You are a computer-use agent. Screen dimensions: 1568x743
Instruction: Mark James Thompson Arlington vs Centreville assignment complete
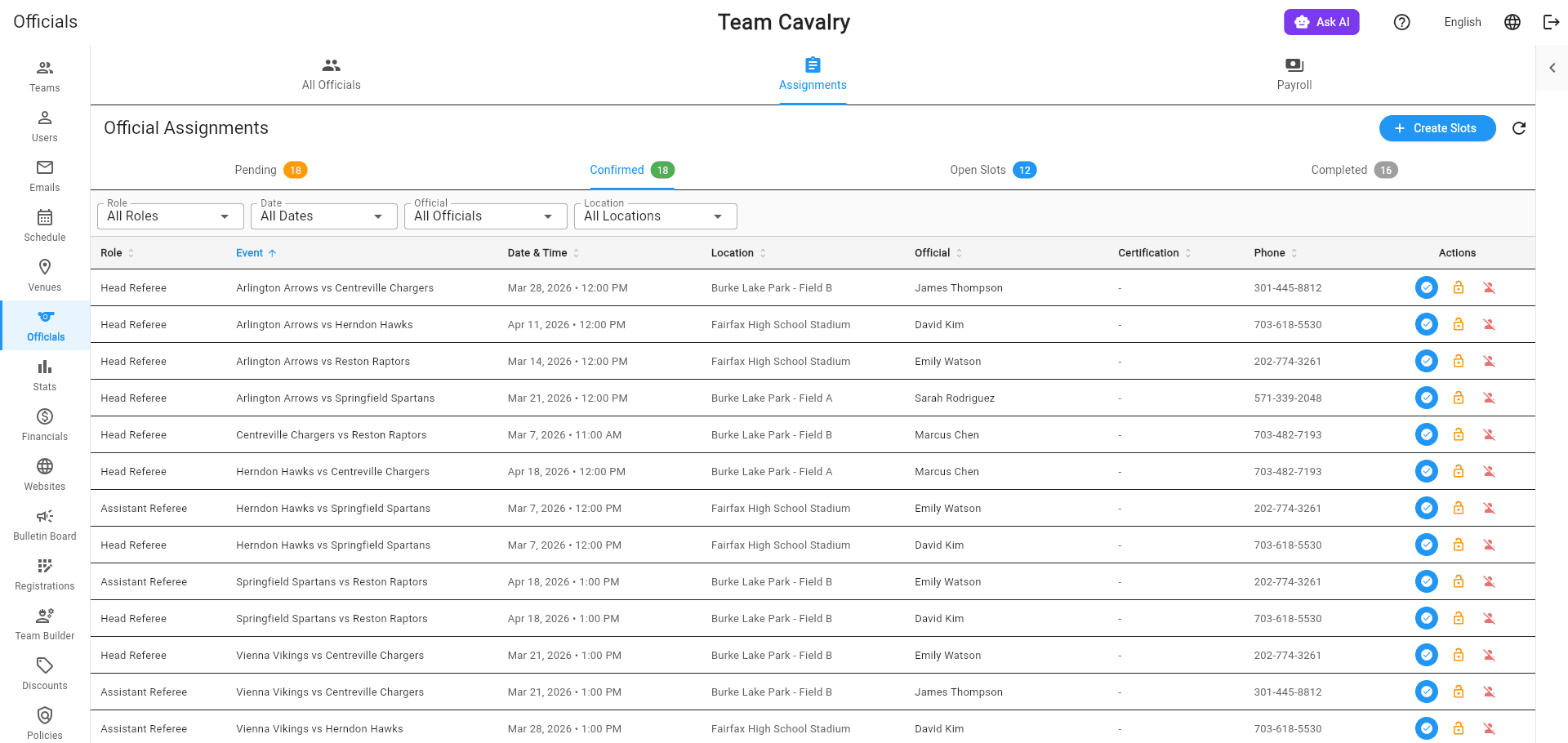click(1427, 287)
